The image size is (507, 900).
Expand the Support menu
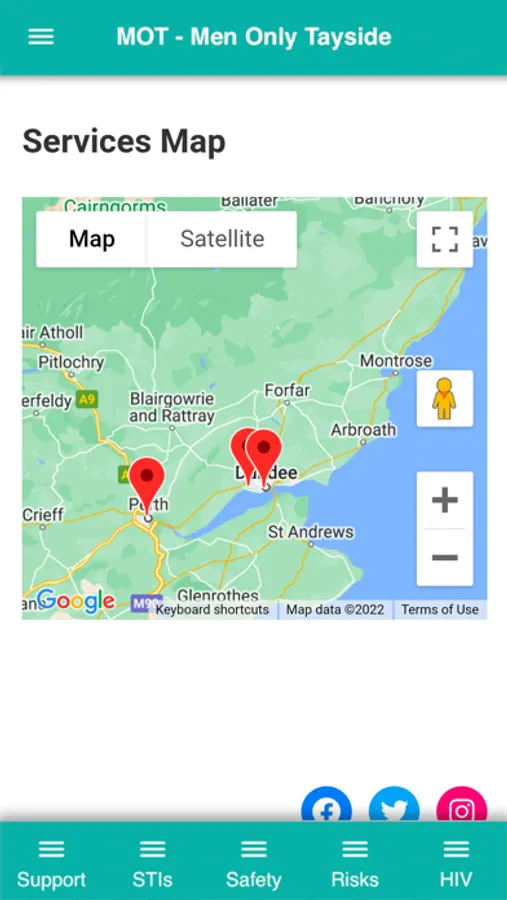(51, 863)
